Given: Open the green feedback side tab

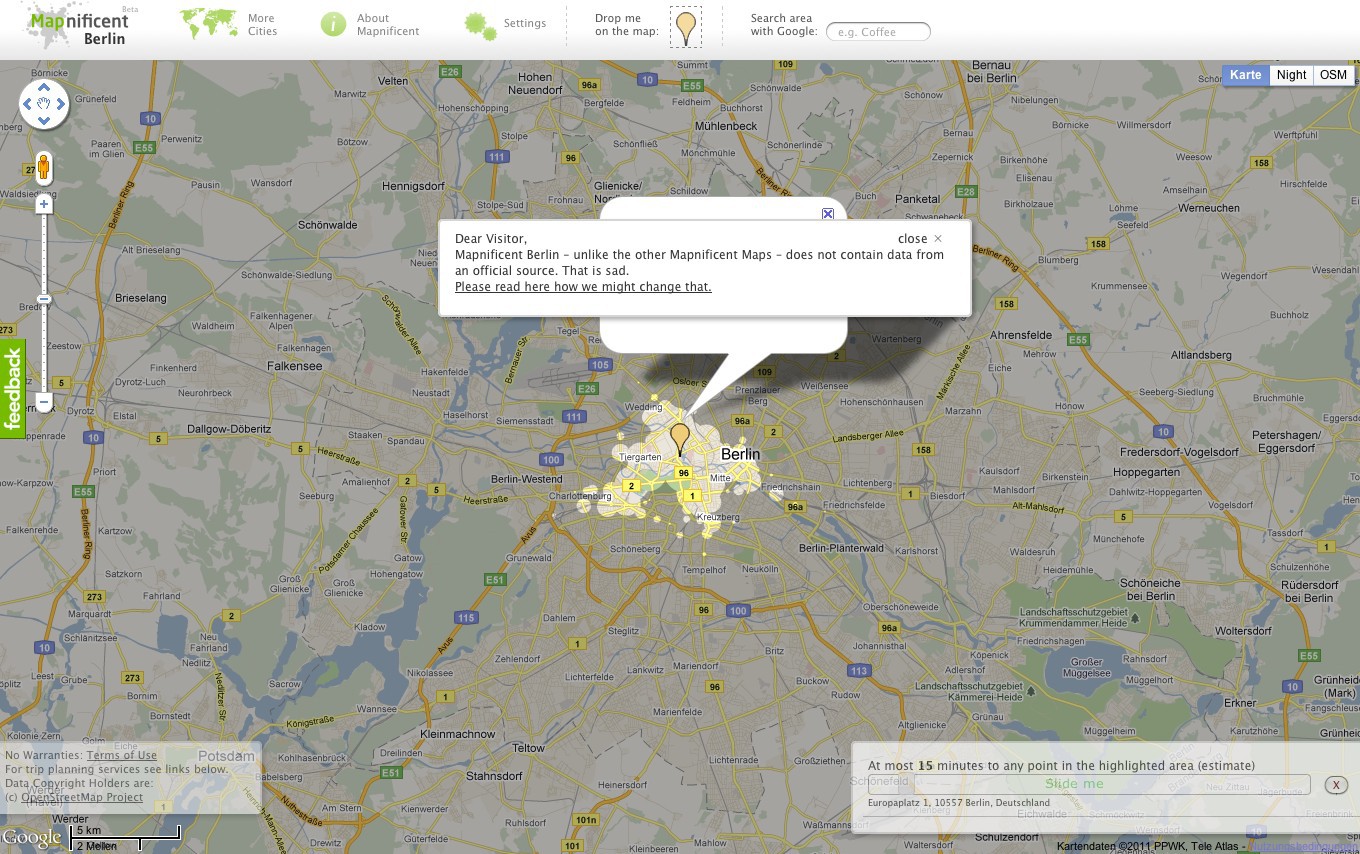Looking at the screenshot, I should coord(13,389).
